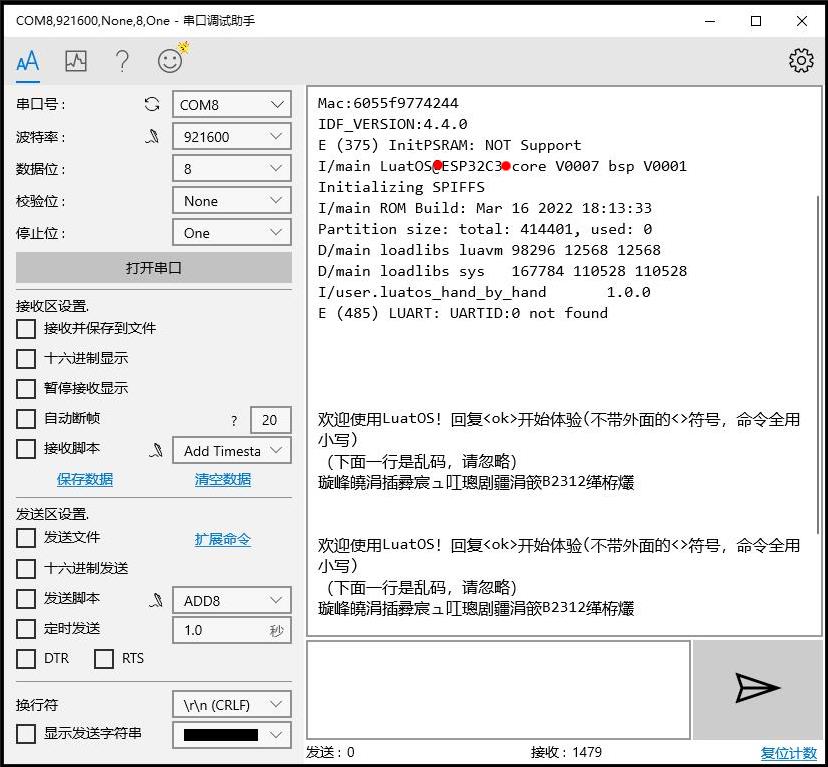The width and height of the screenshot is (828, 767).
Task: Click the 打开串口 button
Action: 154,268
